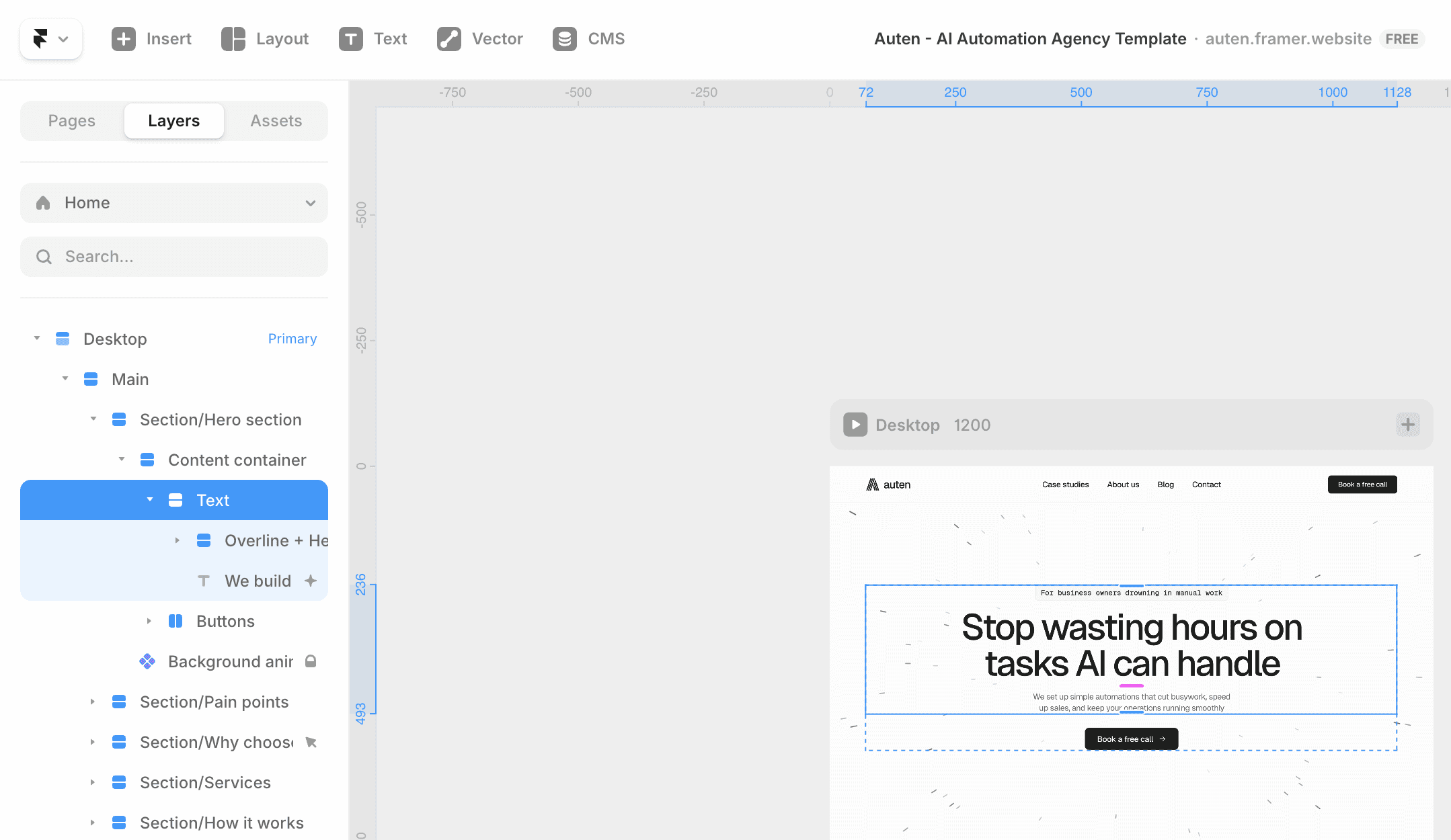Open the Layout tool
This screenshot has height=840, width=1451.
pyautogui.click(x=265, y=39)
